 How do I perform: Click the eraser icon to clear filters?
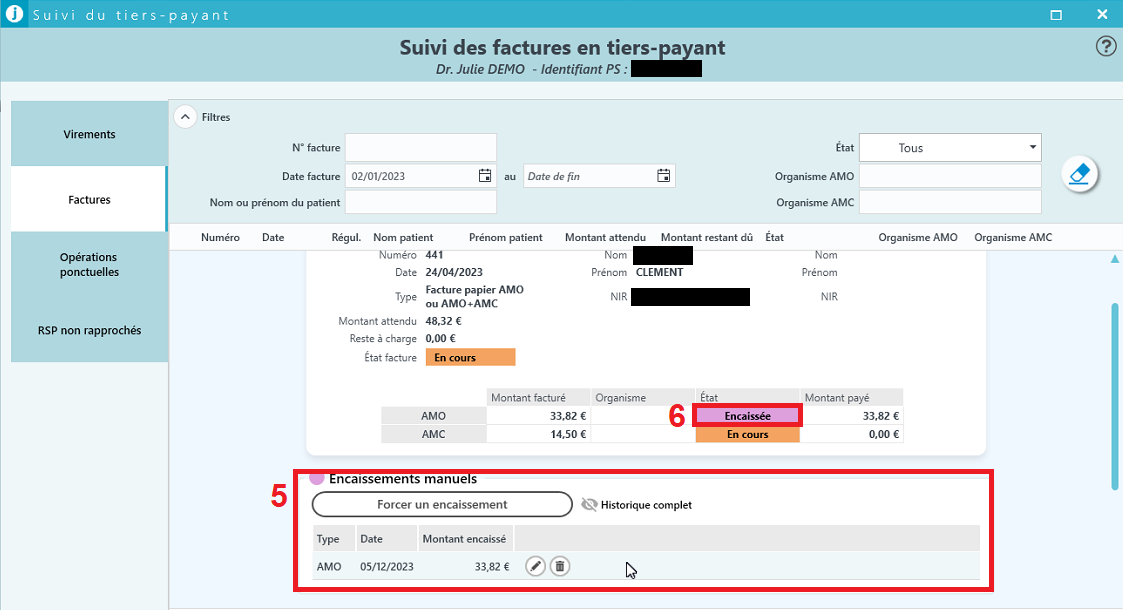pyautogui.click(x=1080, y=174)
